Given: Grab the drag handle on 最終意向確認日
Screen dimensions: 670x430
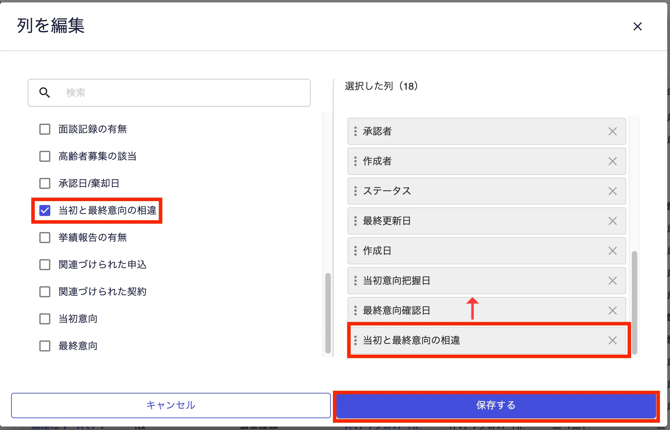Looking at the screenshot, I should click(355, 311).
